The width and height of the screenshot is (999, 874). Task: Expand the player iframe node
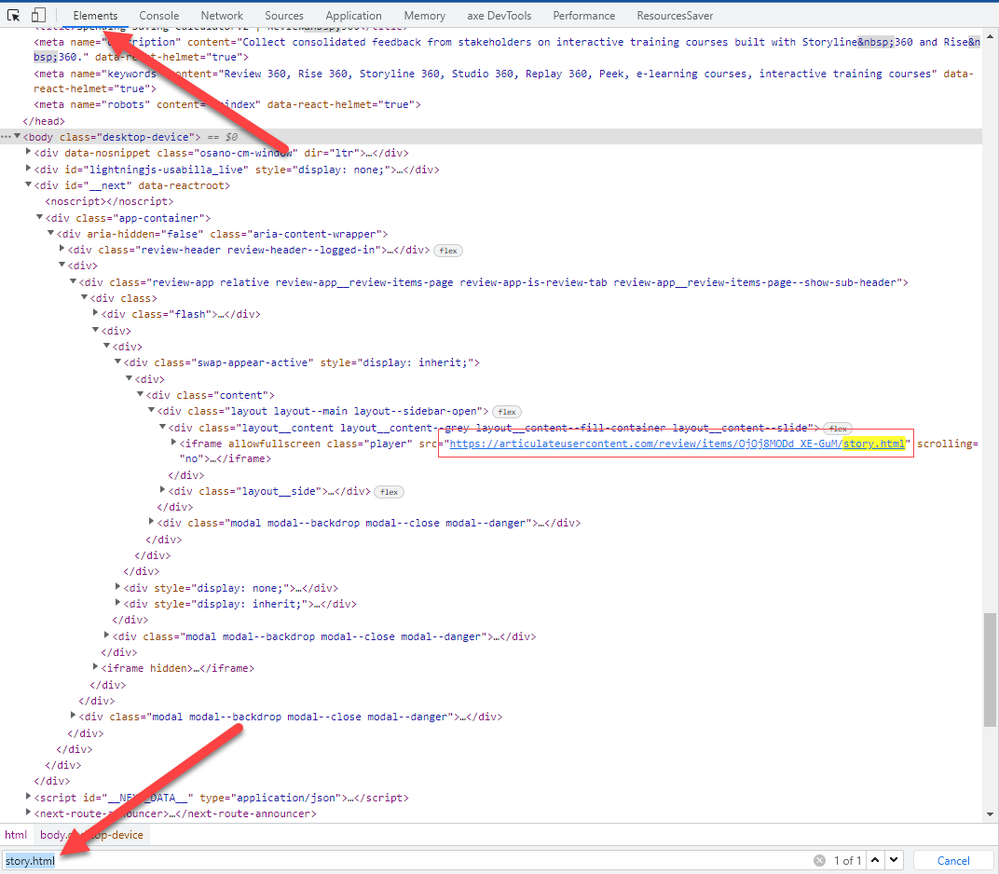174,442
